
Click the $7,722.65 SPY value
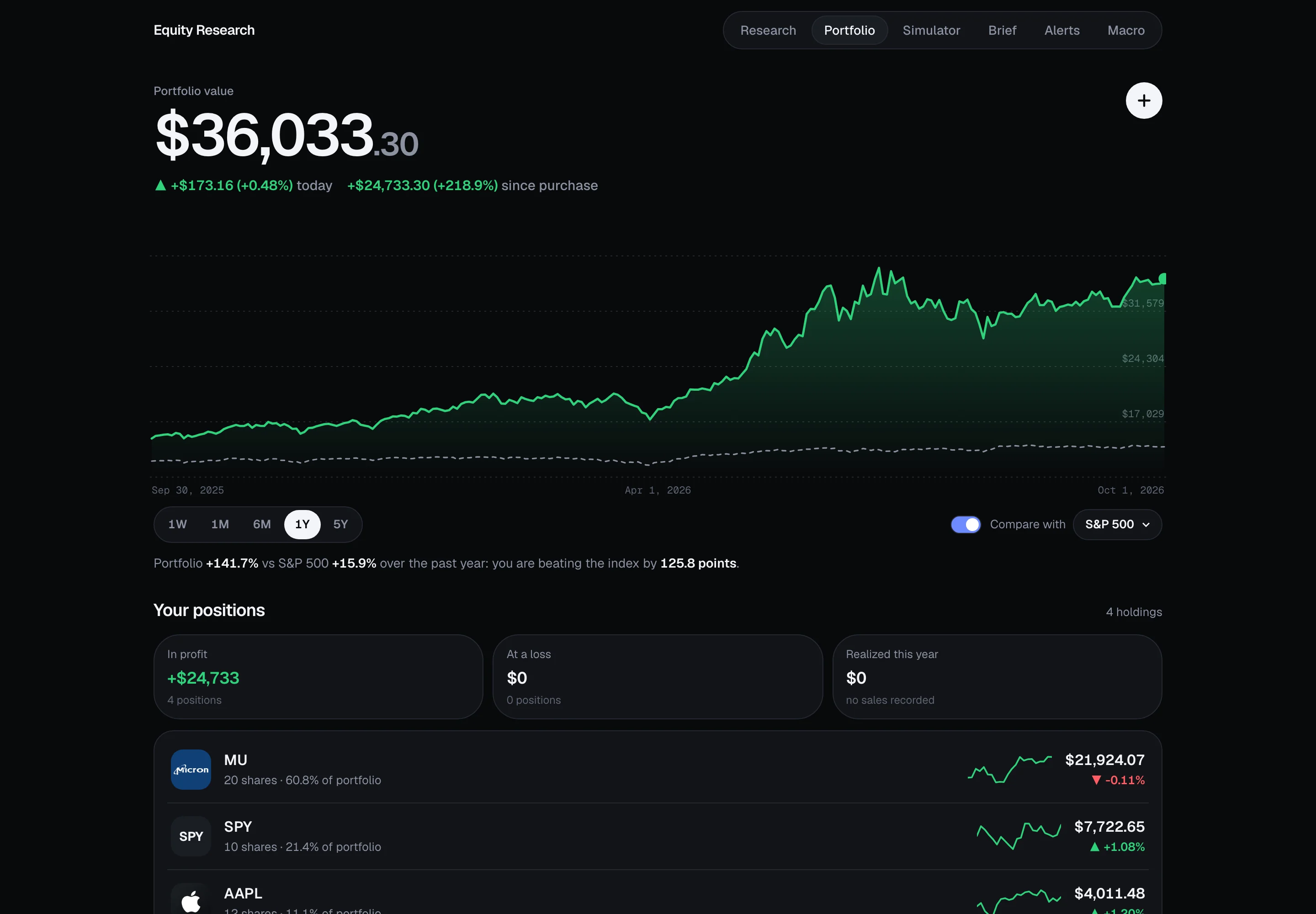click(1109, 826)
